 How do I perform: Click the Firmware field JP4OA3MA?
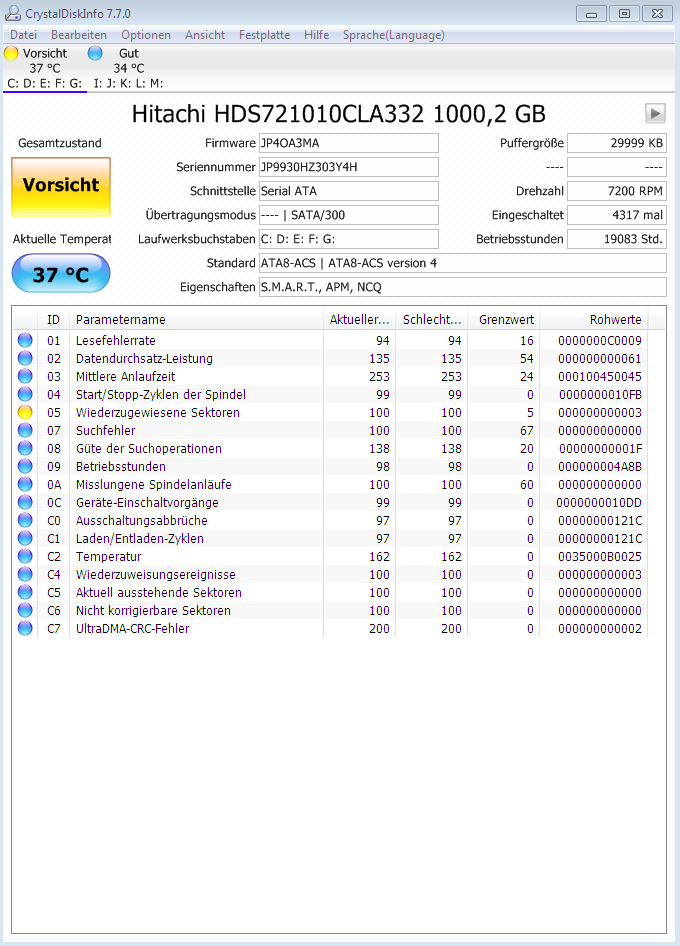349,143
